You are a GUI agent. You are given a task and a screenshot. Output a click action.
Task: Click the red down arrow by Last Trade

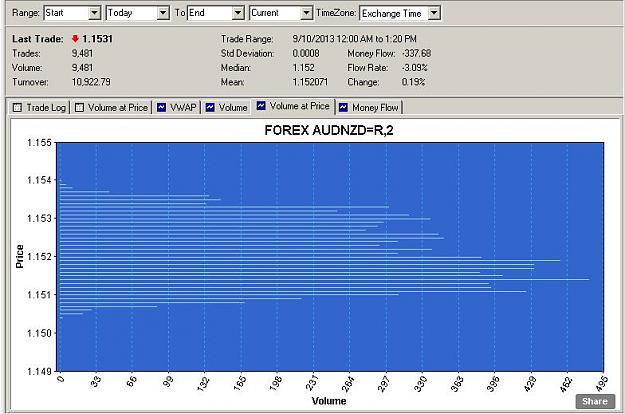click(x=75, y=39)
